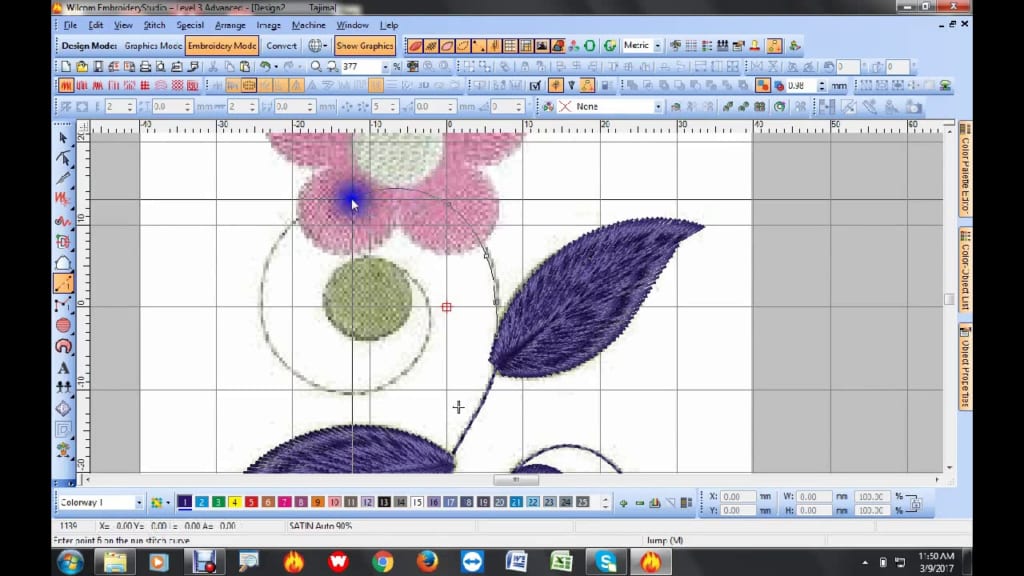The image size is (1024, 576).
Task: Click the Convert button
Action: click(281, 46)
